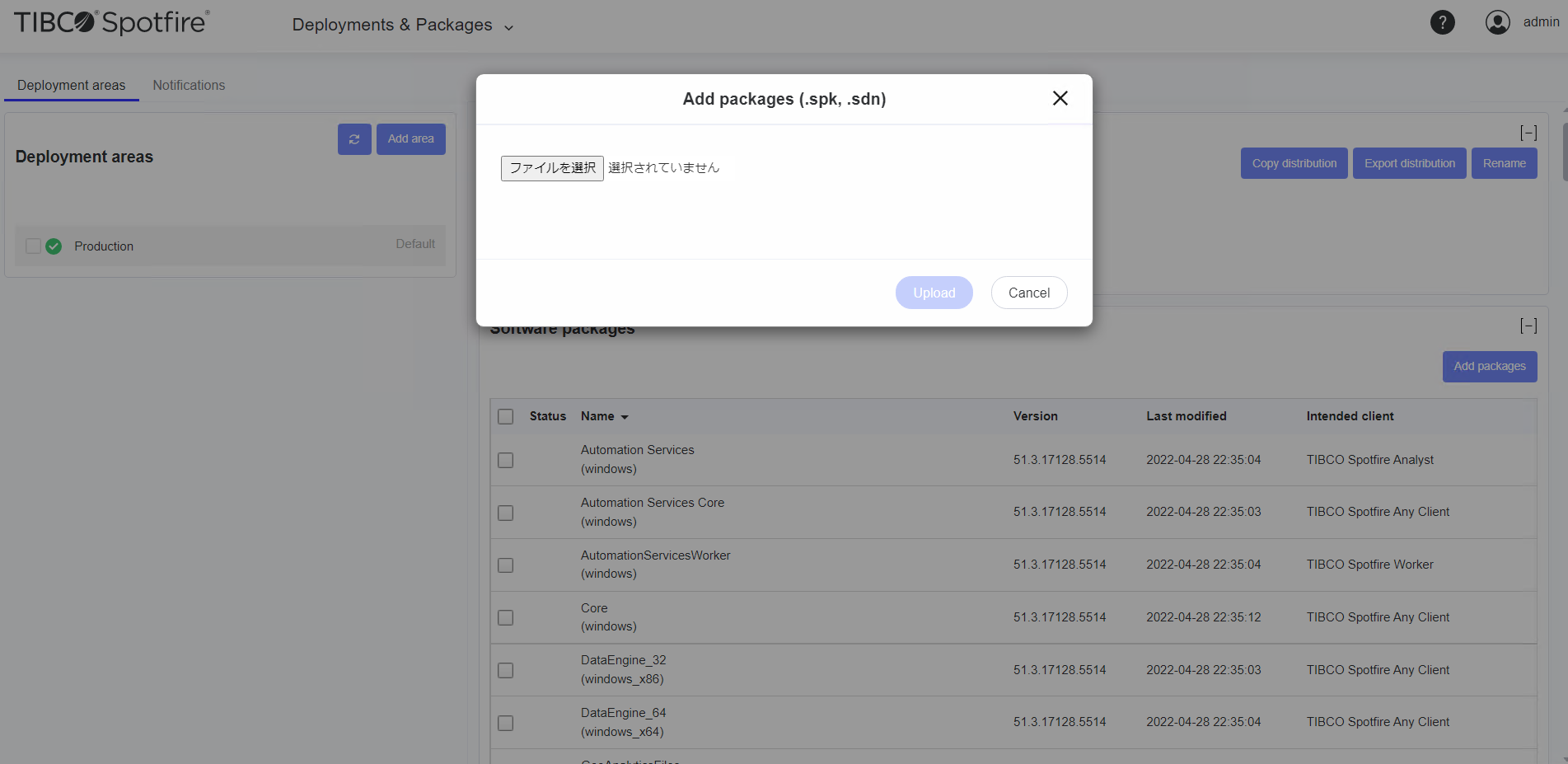The width and height of the screenshot is (1568, 764).
Task: Click the TIBCO Spotfire logo
Action: [112, 22]
